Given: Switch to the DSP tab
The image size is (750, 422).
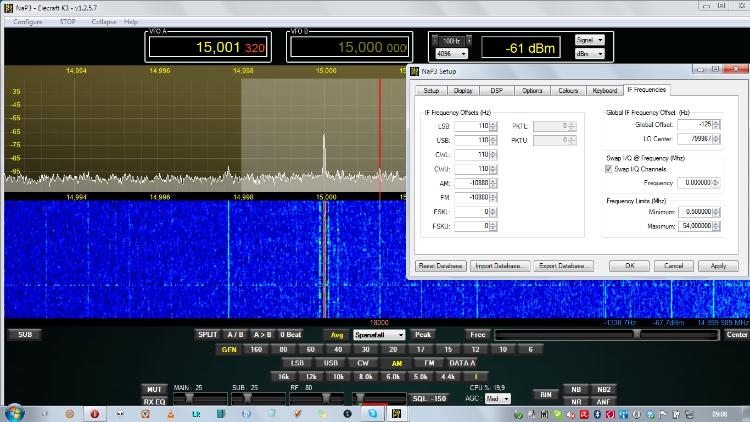Looking at the screenshot, I should click(x=497, y=91).
